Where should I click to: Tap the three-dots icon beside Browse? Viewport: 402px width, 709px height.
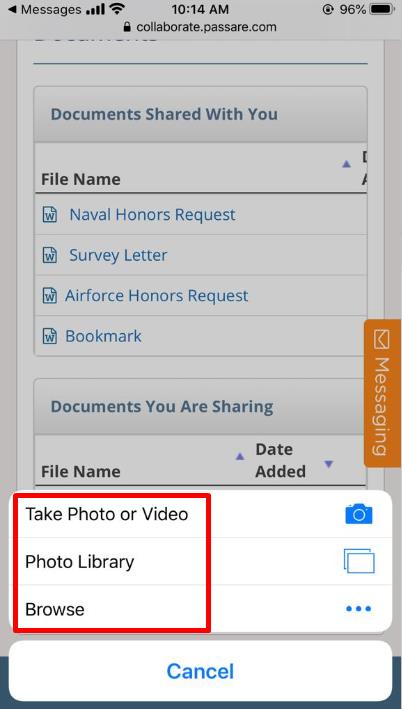tap(359, 609)
